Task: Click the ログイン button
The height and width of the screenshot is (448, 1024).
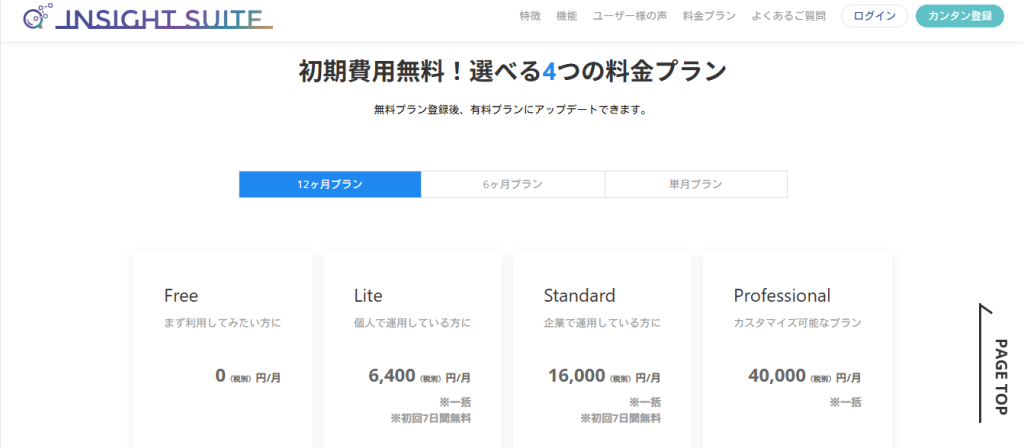Action: 874,16
